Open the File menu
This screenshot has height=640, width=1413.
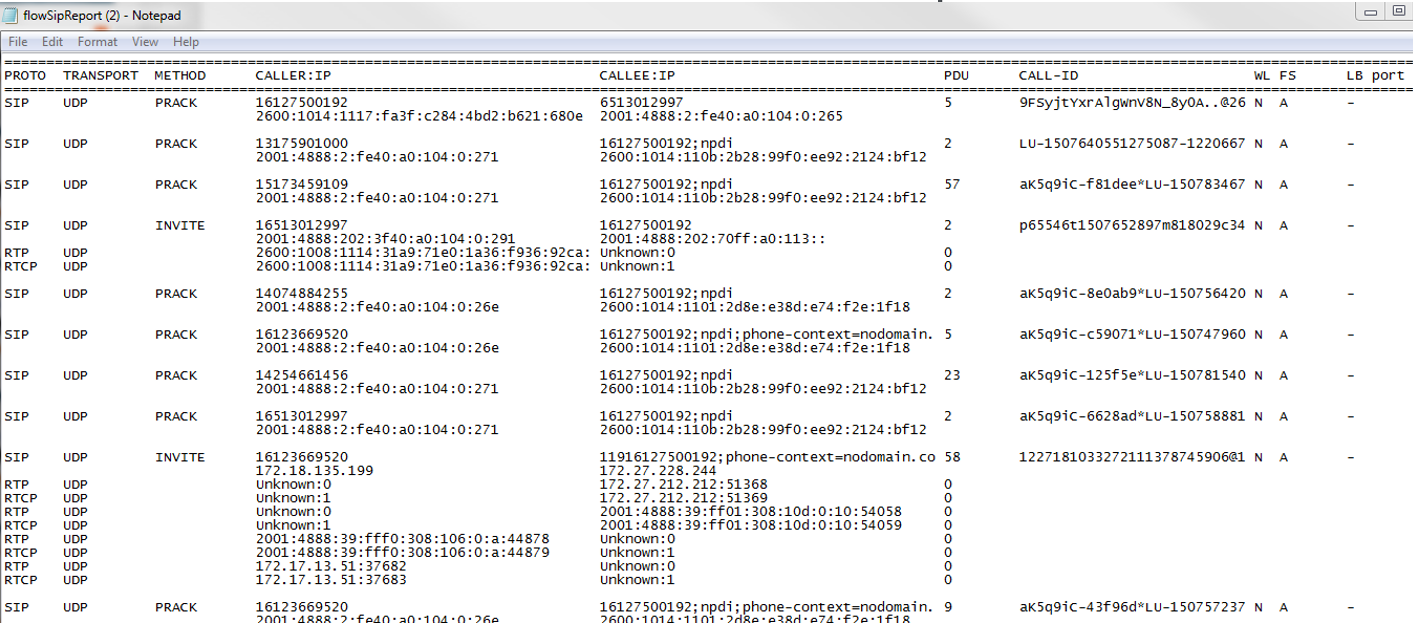point(18,42)
